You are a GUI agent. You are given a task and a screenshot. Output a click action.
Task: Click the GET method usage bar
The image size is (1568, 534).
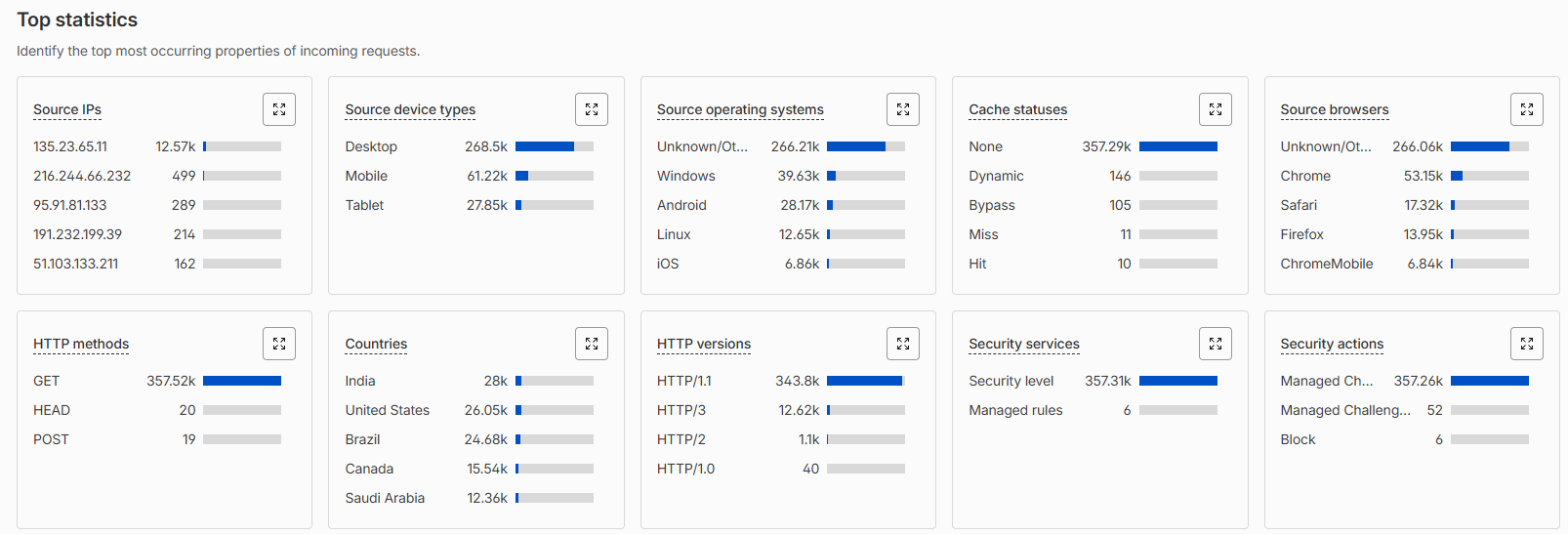click(242, 381)
